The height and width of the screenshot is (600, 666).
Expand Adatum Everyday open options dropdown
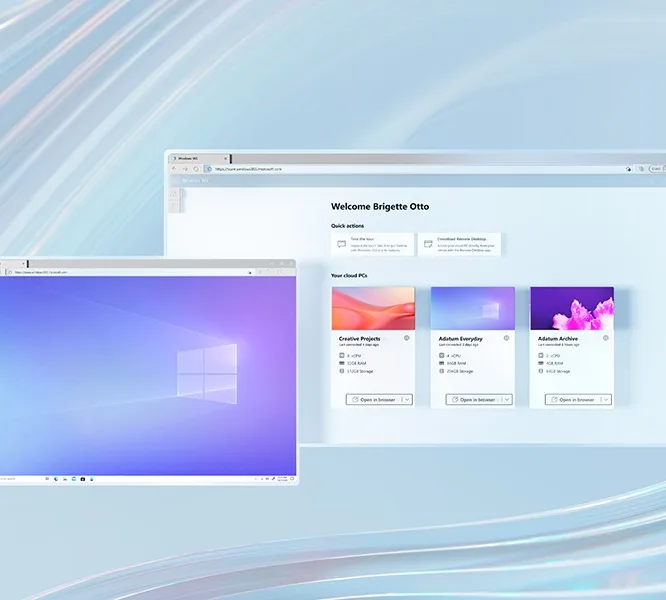(507, 400)
